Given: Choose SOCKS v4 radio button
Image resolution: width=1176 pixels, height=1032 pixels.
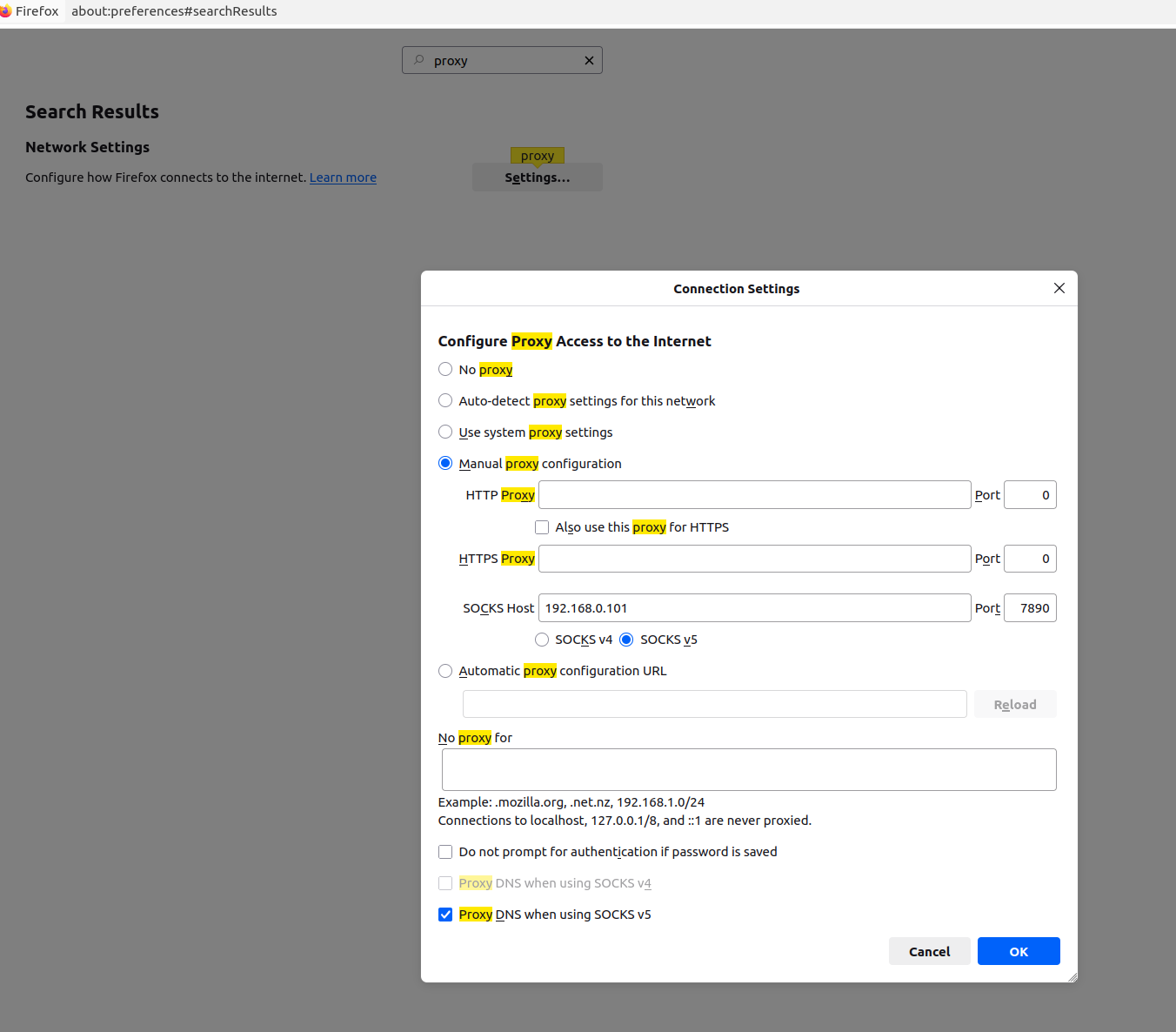Looking at the screenshot, I should coord(542,640).
